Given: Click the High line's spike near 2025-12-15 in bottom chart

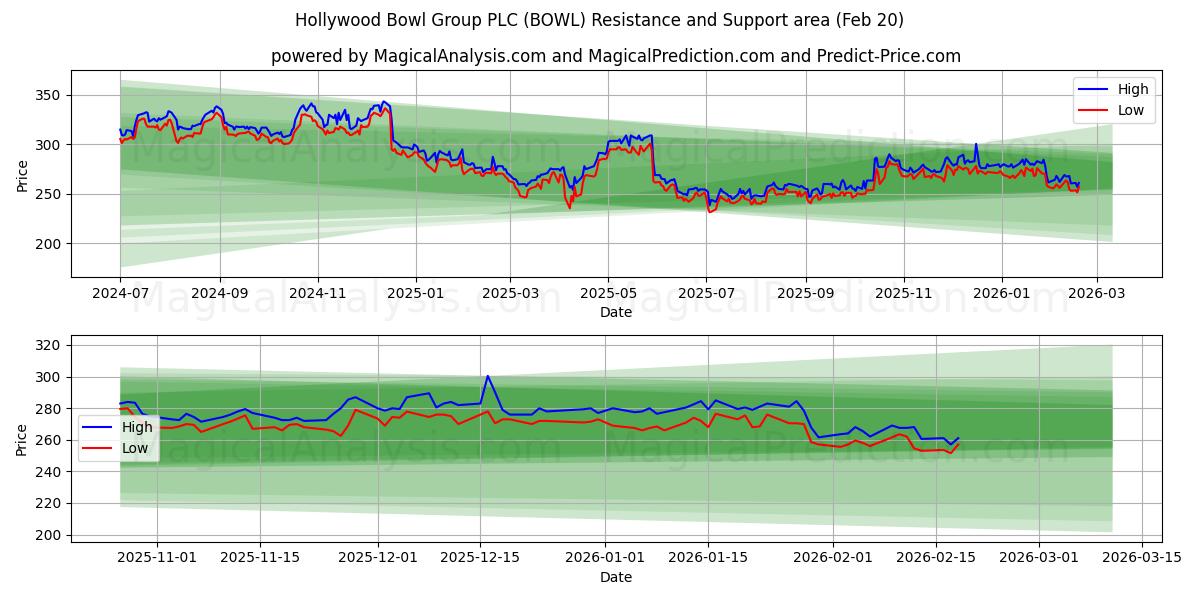Looking at the screenshot, I should click(x=487, y=377).
